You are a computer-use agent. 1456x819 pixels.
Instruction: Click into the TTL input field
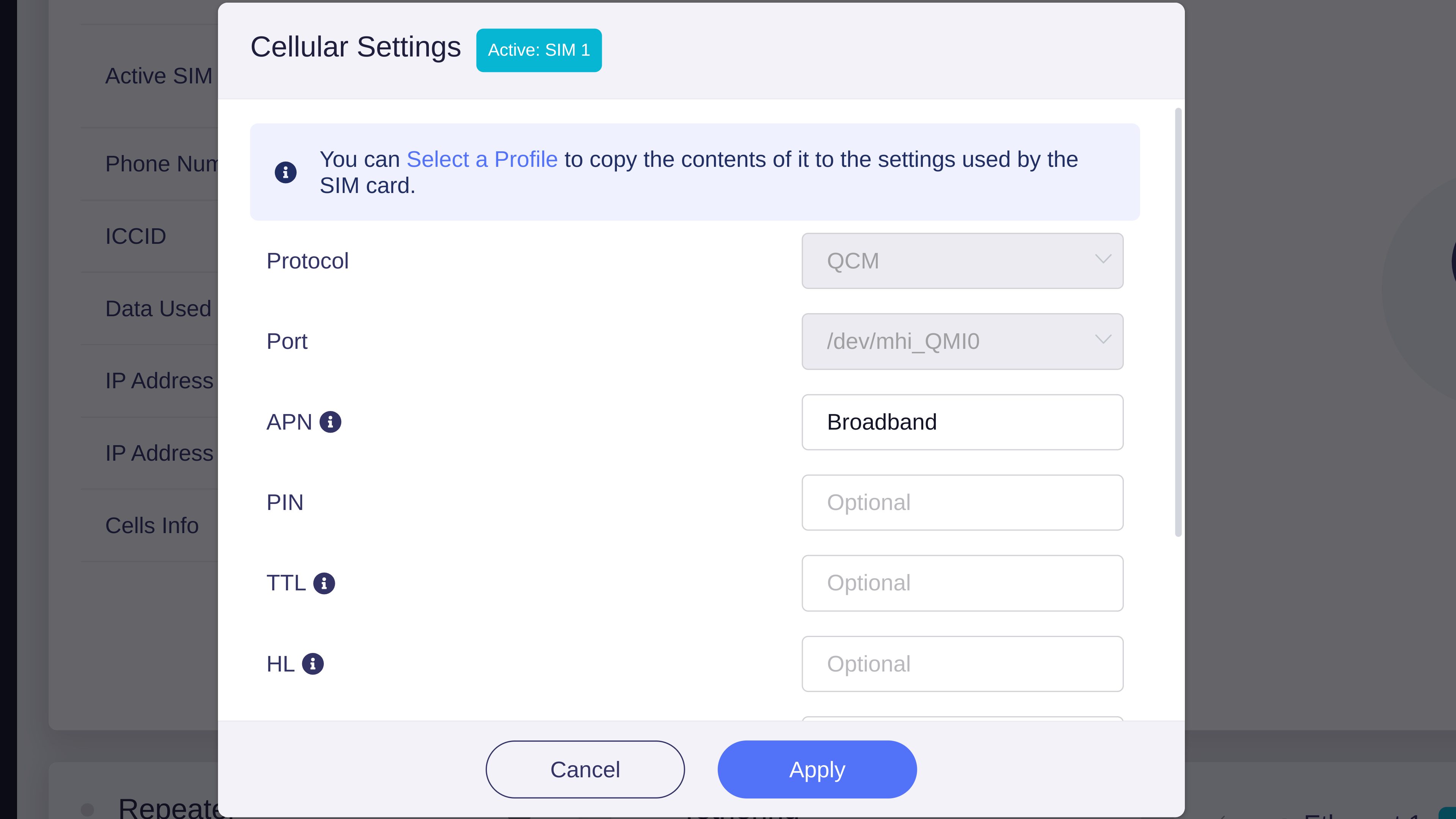[962, 583]
